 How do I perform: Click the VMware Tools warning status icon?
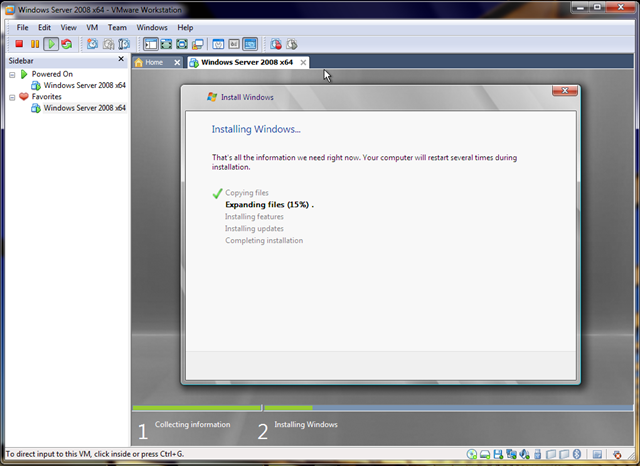(617, 454)
